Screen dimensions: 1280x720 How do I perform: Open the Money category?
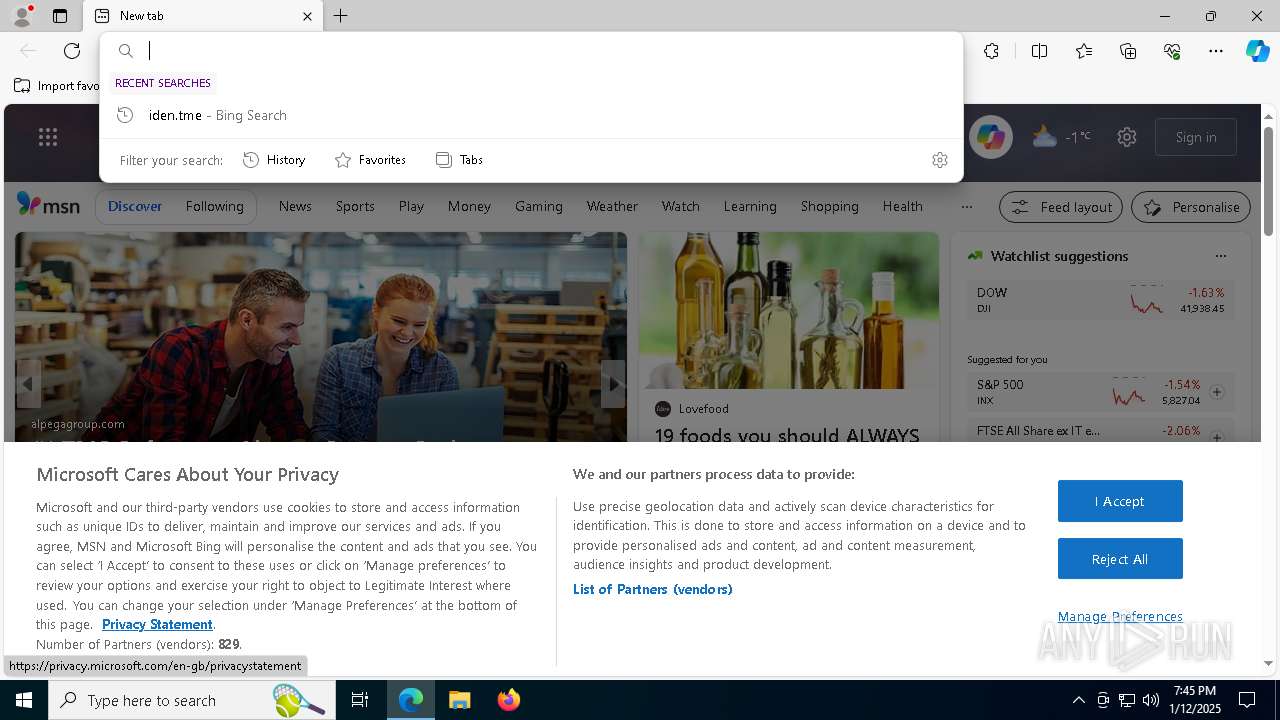point(469,206)
